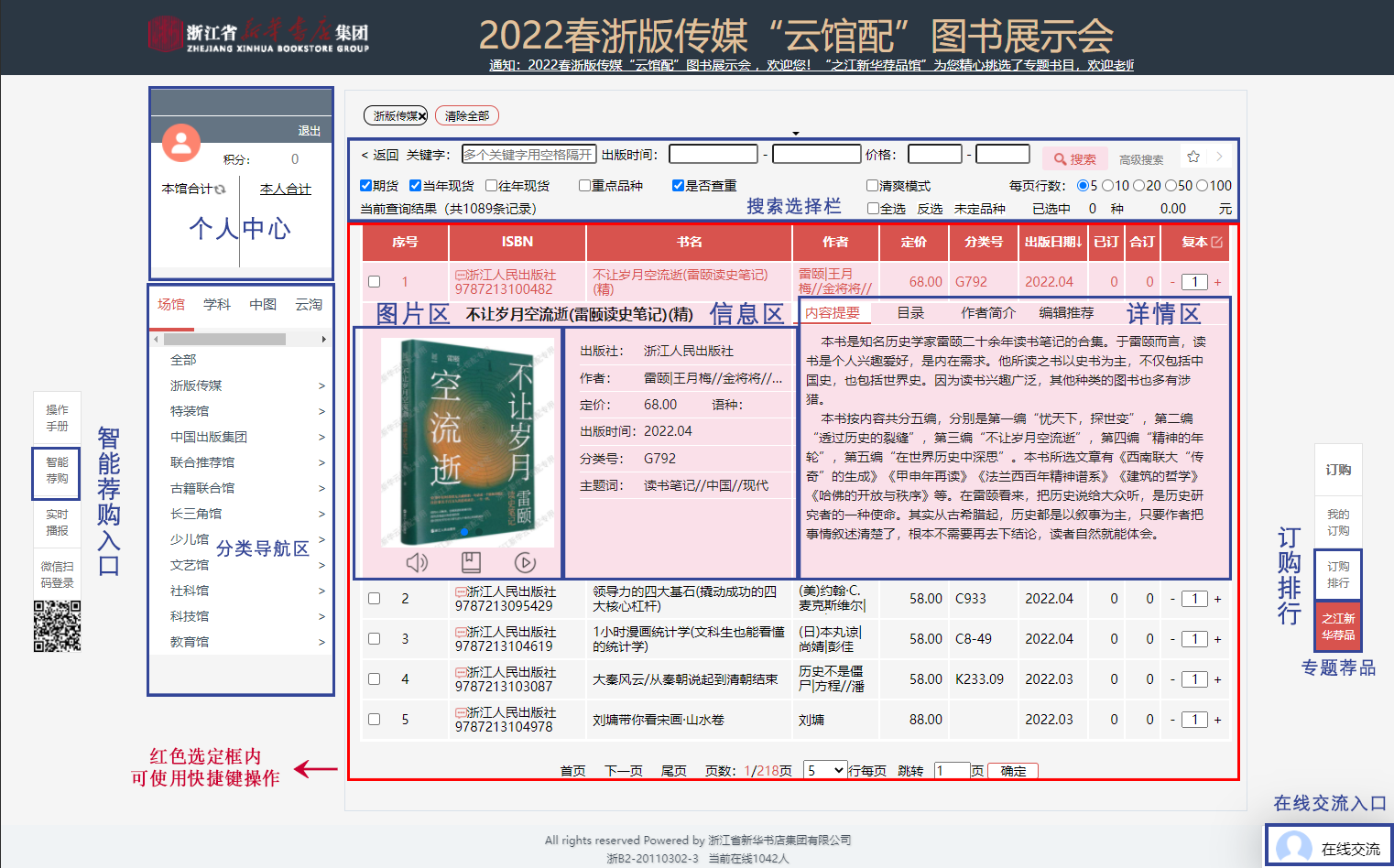Click the 关键字 keyword input field
Image resolution: width=1394 pixels, height=868 pixels.
[x=528, y=155]
